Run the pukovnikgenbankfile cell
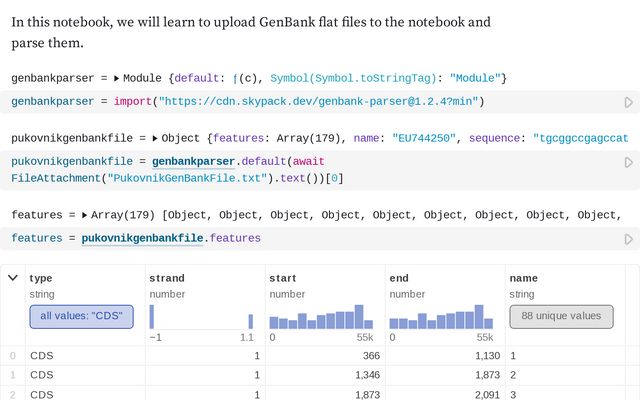This screenshot has height=400, width=640. [629, 162]
